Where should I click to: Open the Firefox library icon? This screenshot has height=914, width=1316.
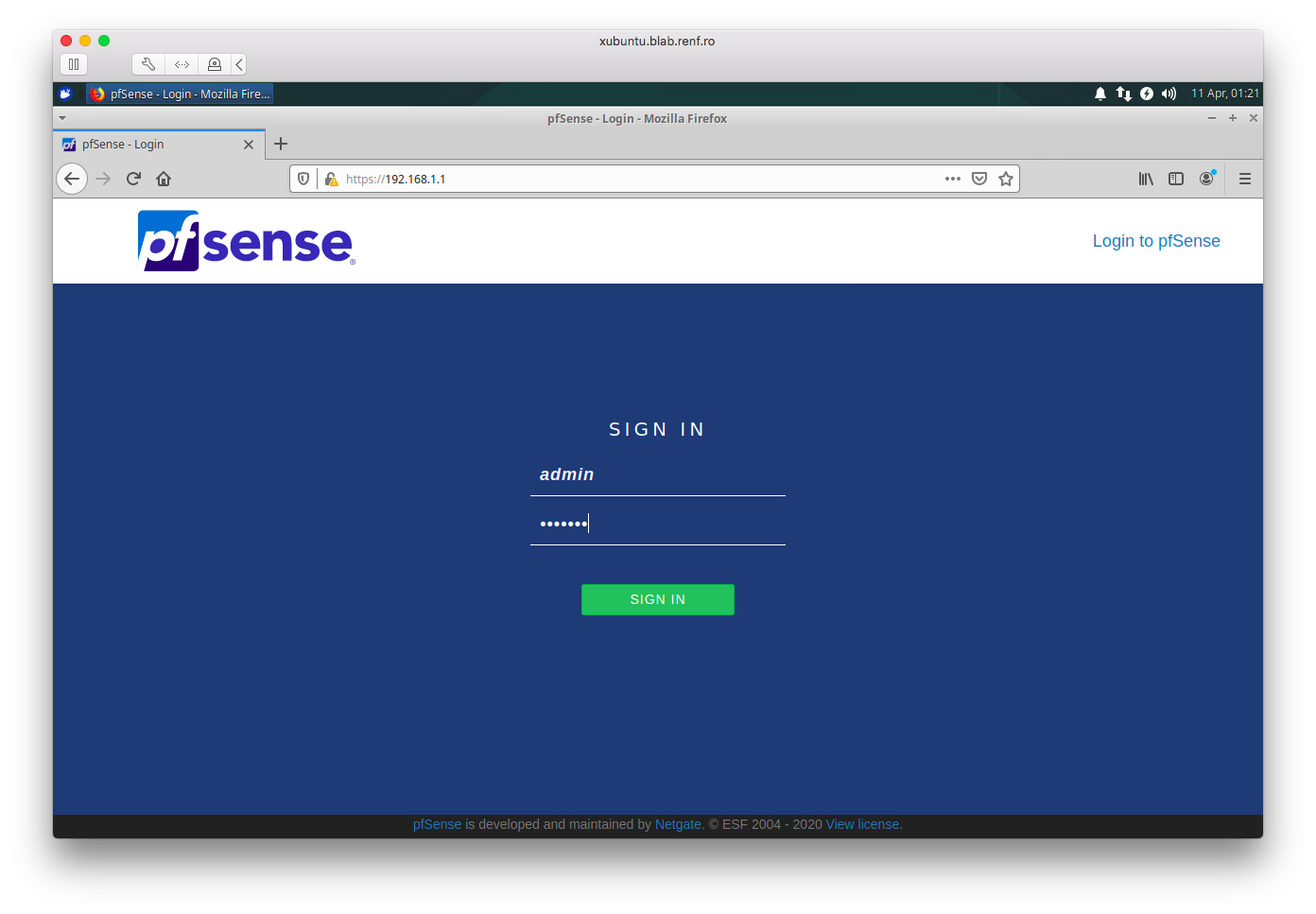(x=1146, y=179)
